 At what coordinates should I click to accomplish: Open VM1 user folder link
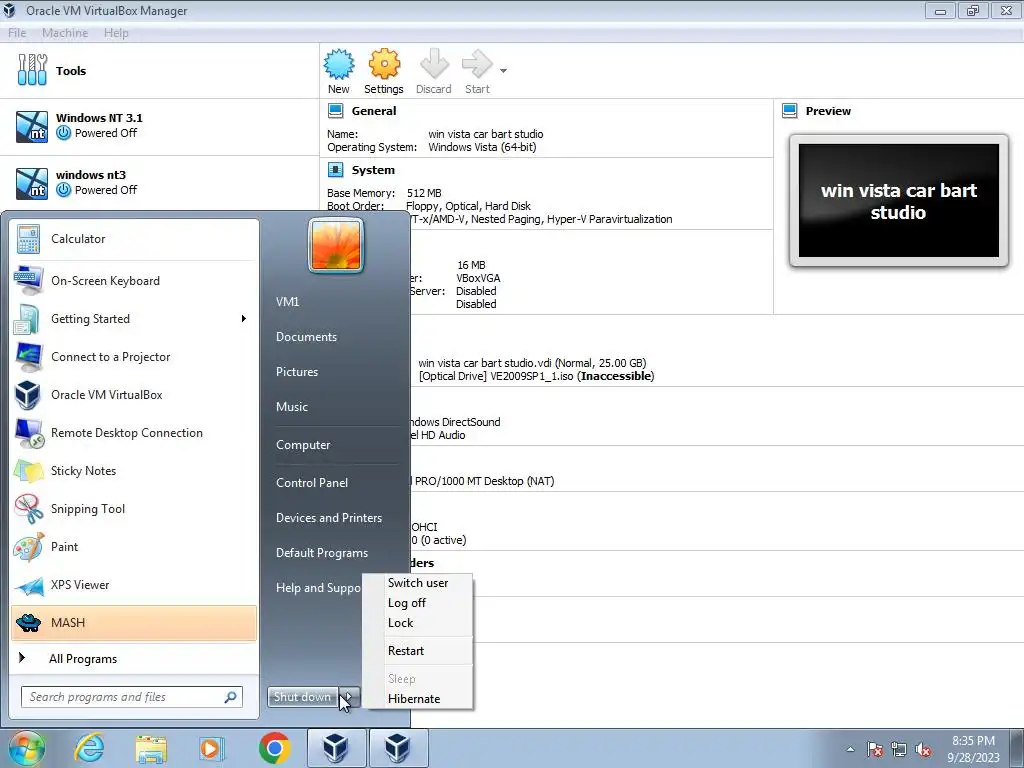pyautogui.click(x=287, y=302)
